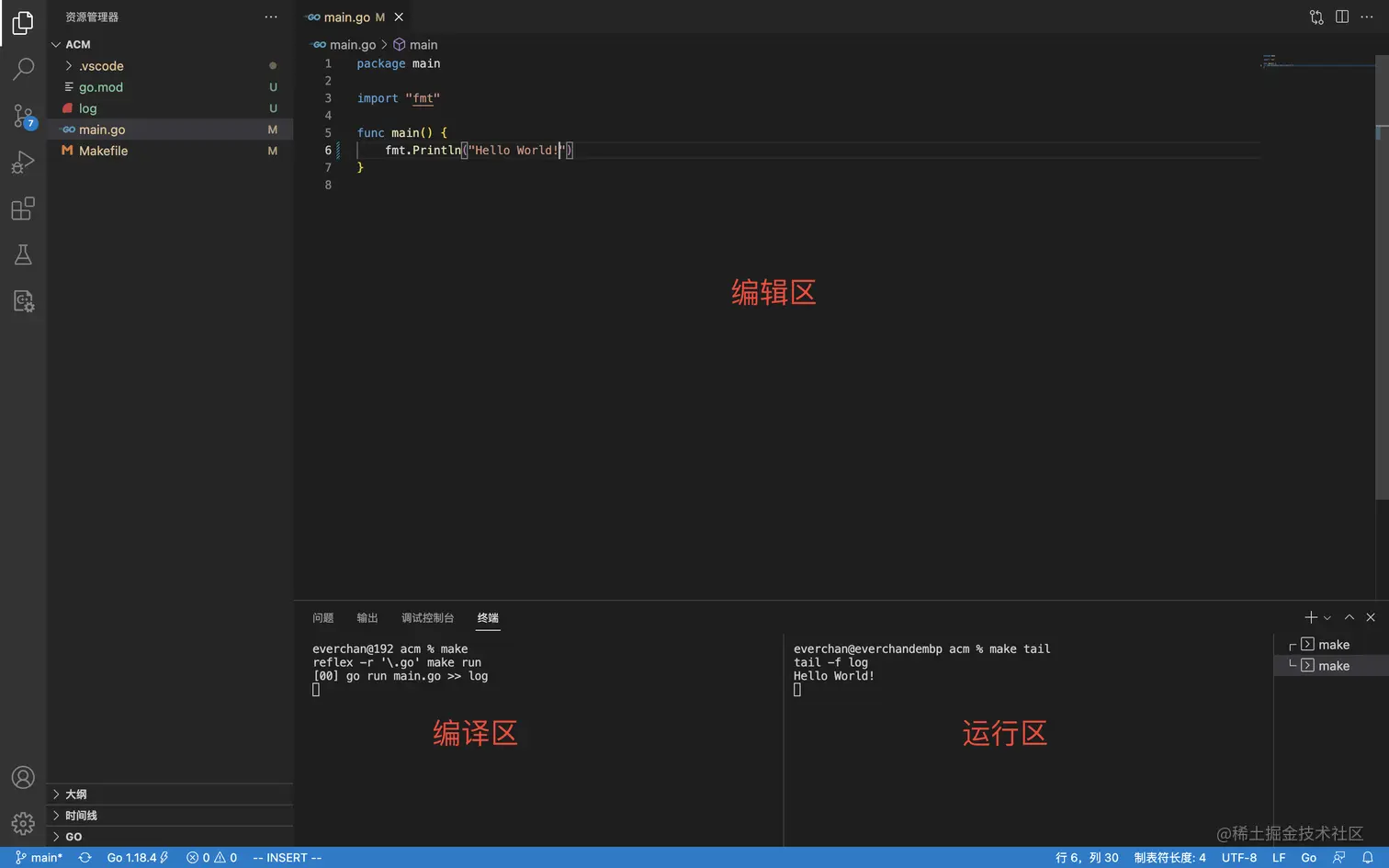
Task: Open the Manage settings gear
Action: click(23, 823)
